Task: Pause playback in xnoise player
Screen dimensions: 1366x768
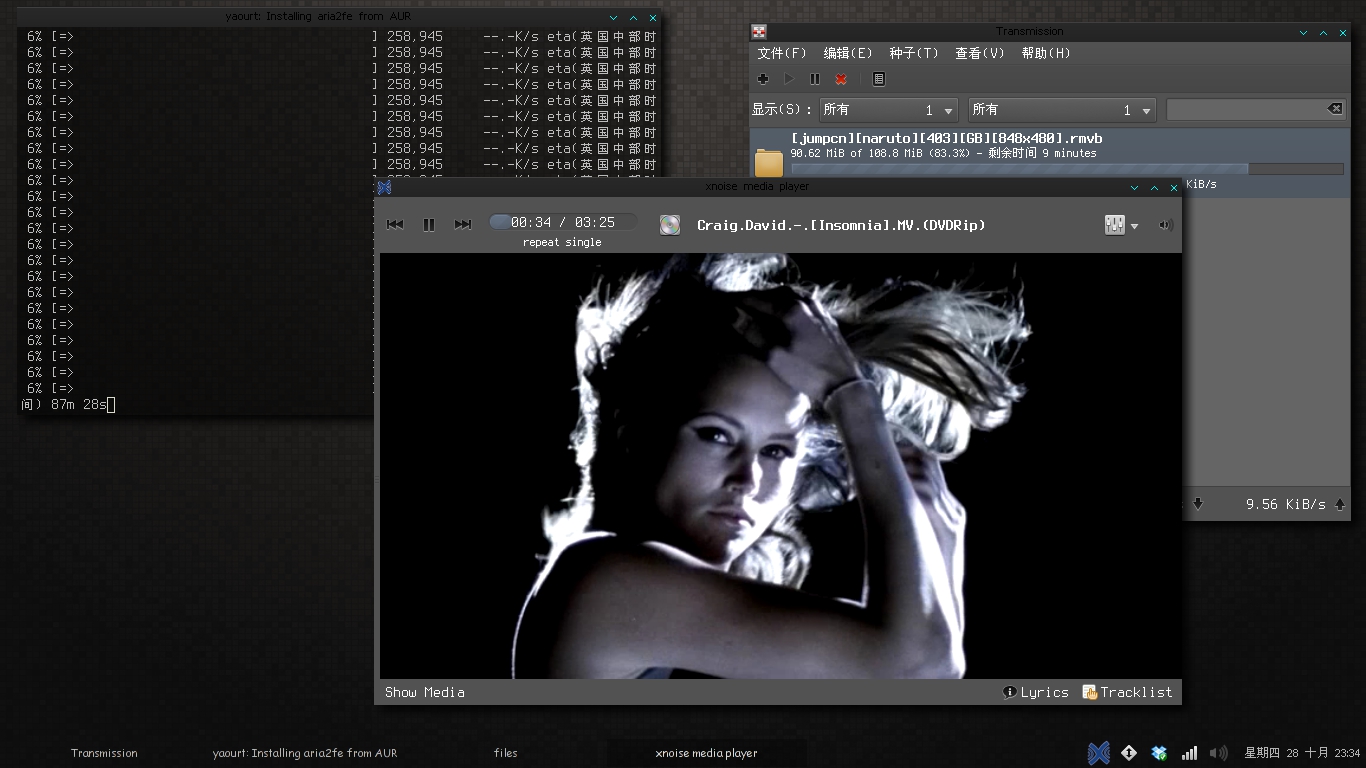Action: (429, 225)
